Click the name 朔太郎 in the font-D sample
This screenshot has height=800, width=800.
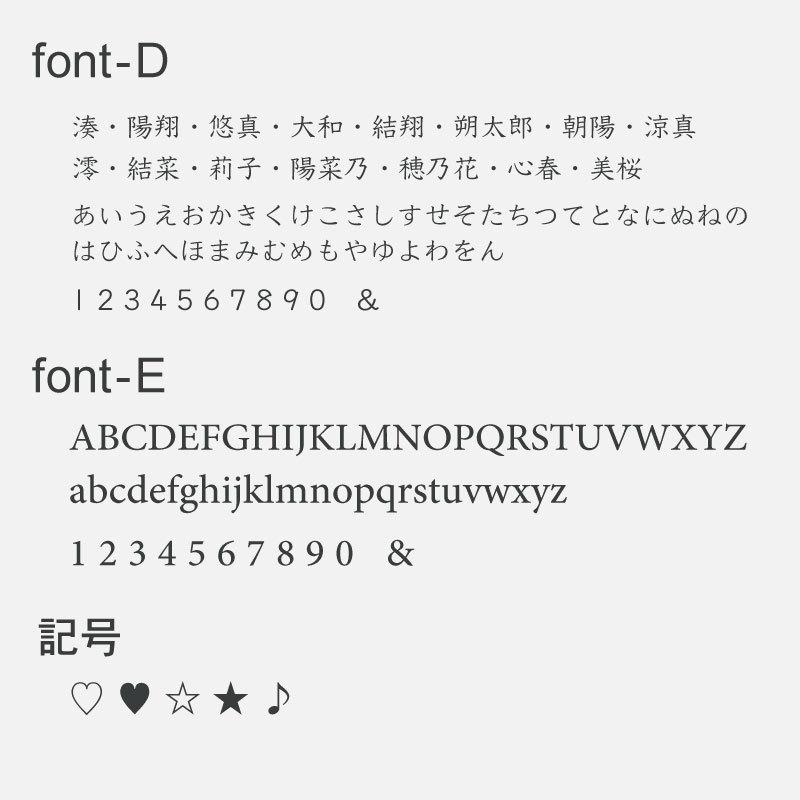493,127
